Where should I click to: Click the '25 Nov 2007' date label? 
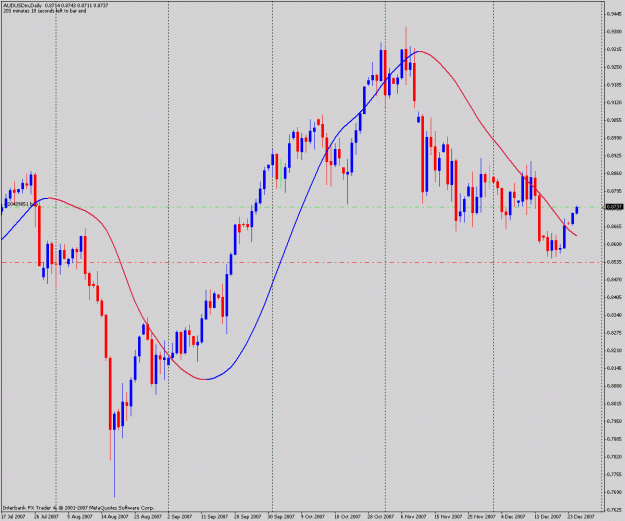[481, 517]
